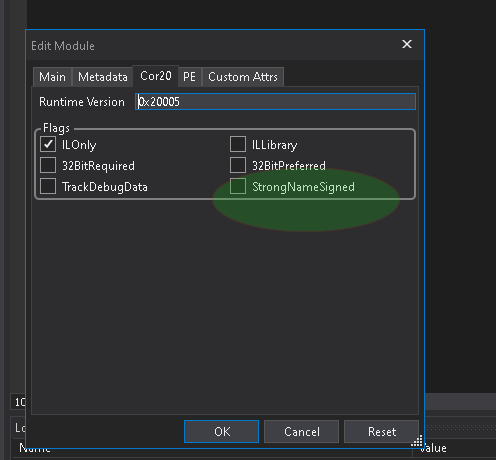Tick the 32BitPreferred checkbox

click(x=238, y=165)
